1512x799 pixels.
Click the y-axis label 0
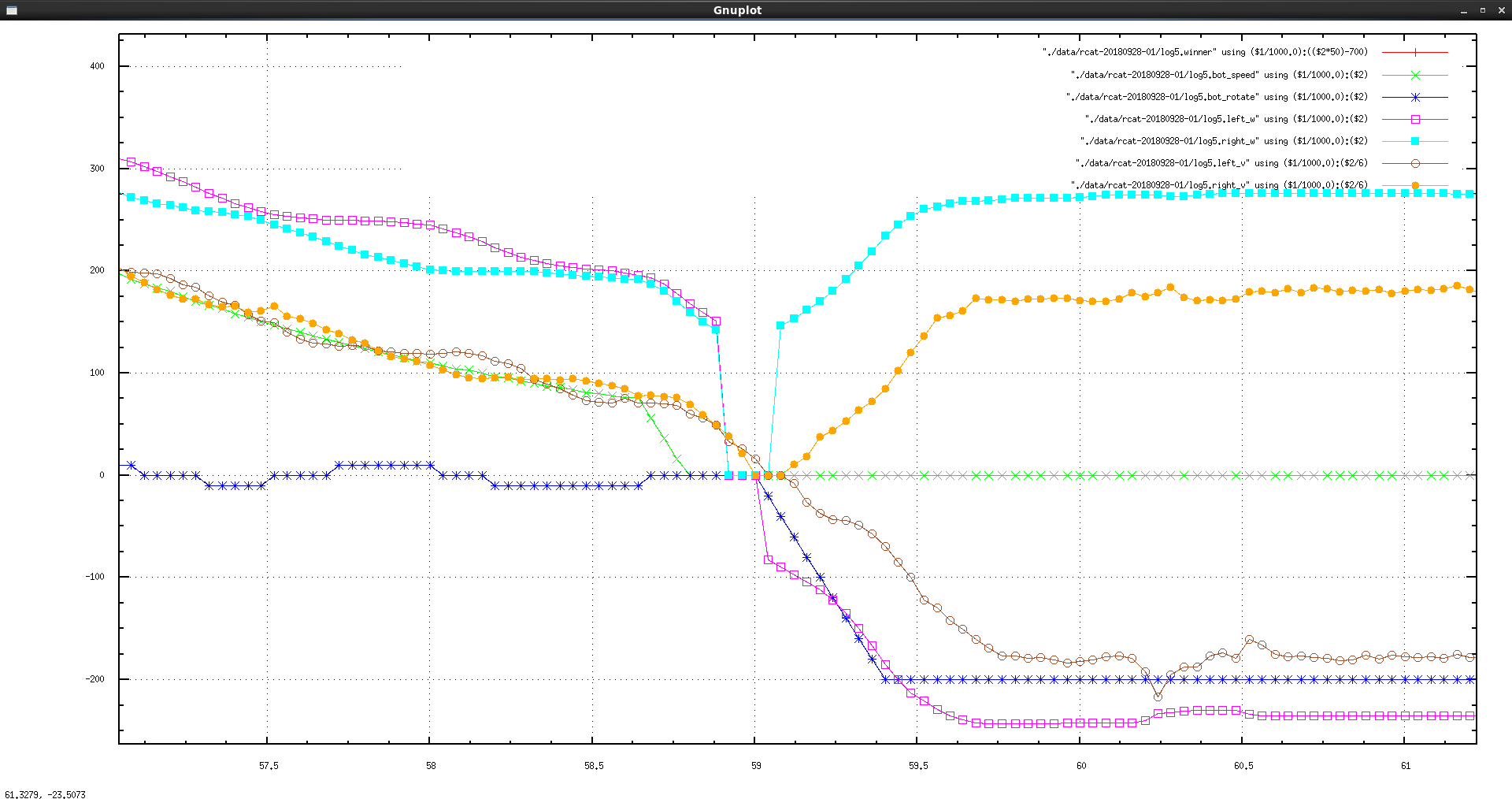pos(102,475)
